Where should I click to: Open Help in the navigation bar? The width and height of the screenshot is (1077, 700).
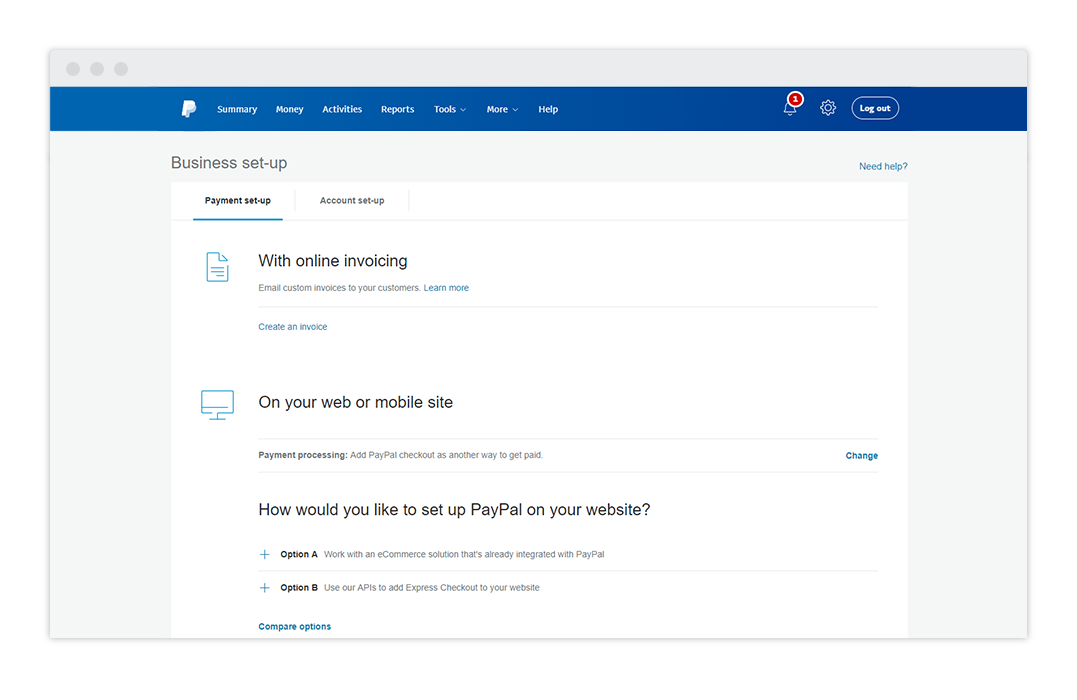548,109
